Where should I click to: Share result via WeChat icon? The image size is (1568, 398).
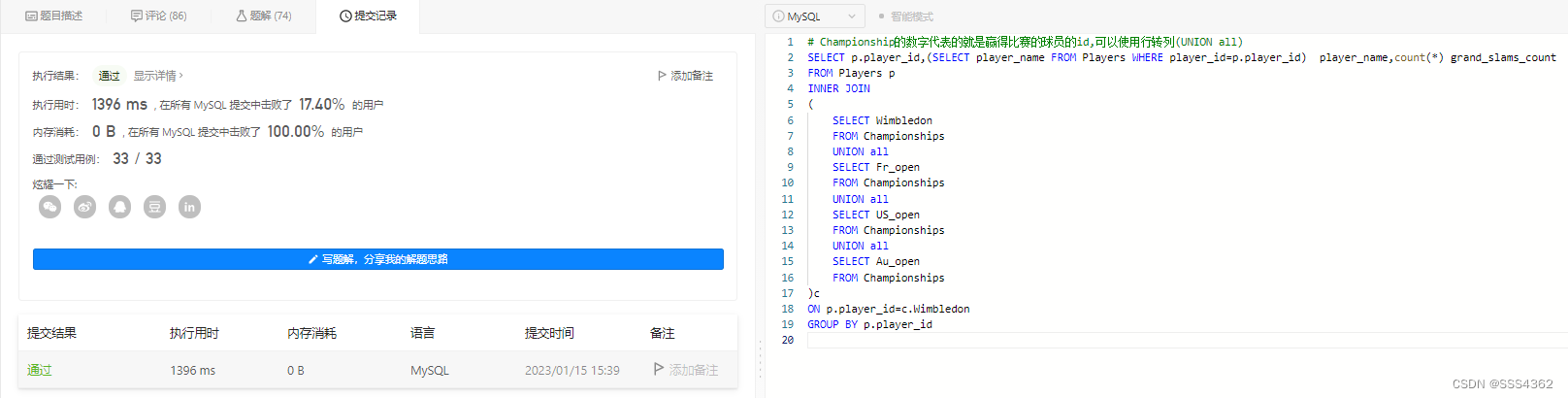[x=50, y=207]
